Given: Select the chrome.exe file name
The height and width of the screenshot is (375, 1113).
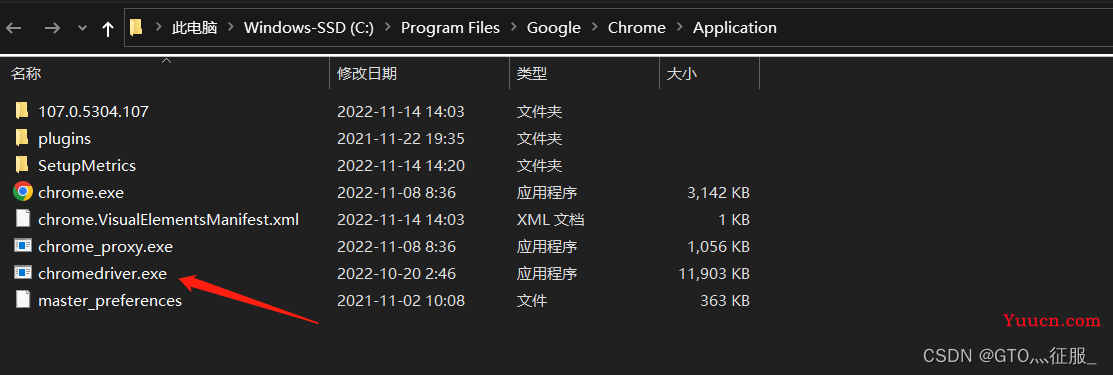Looking at the screenshot, I should coord(81,192).
